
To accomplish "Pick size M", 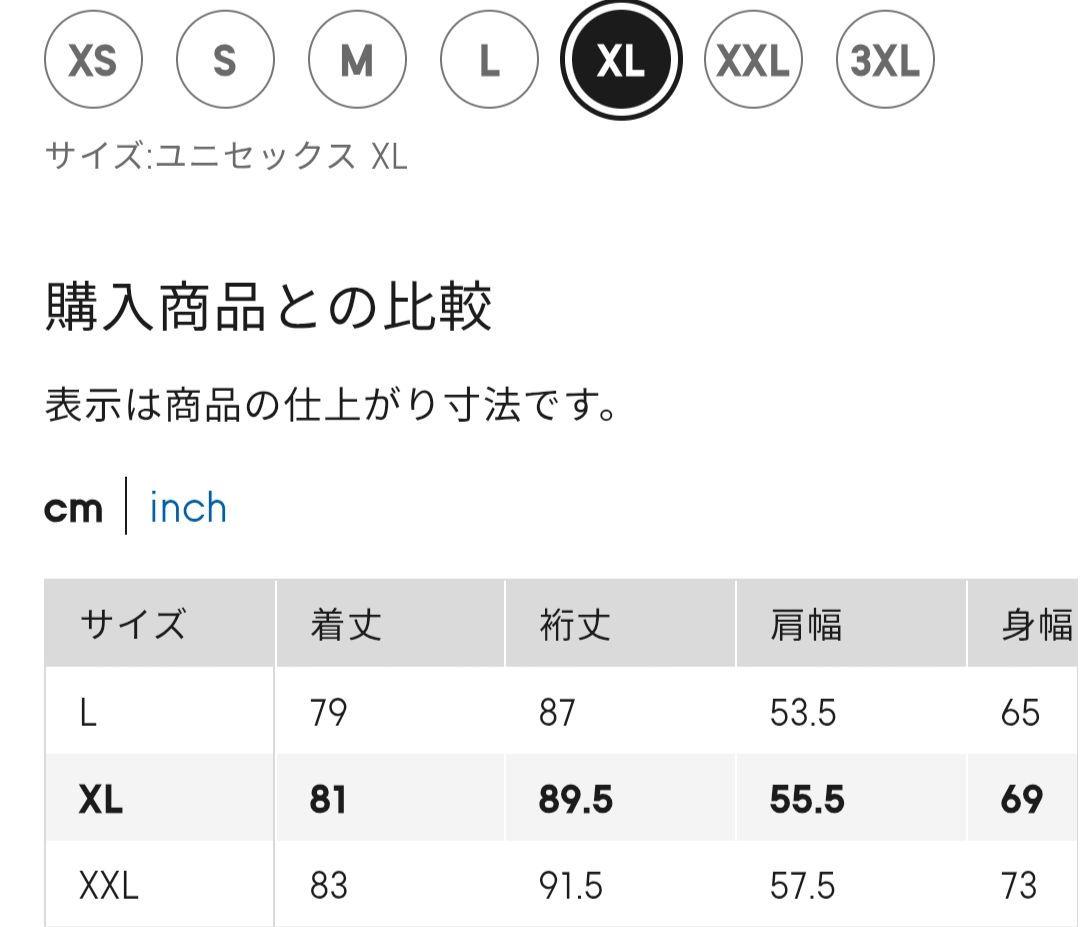I will point(357,61).
